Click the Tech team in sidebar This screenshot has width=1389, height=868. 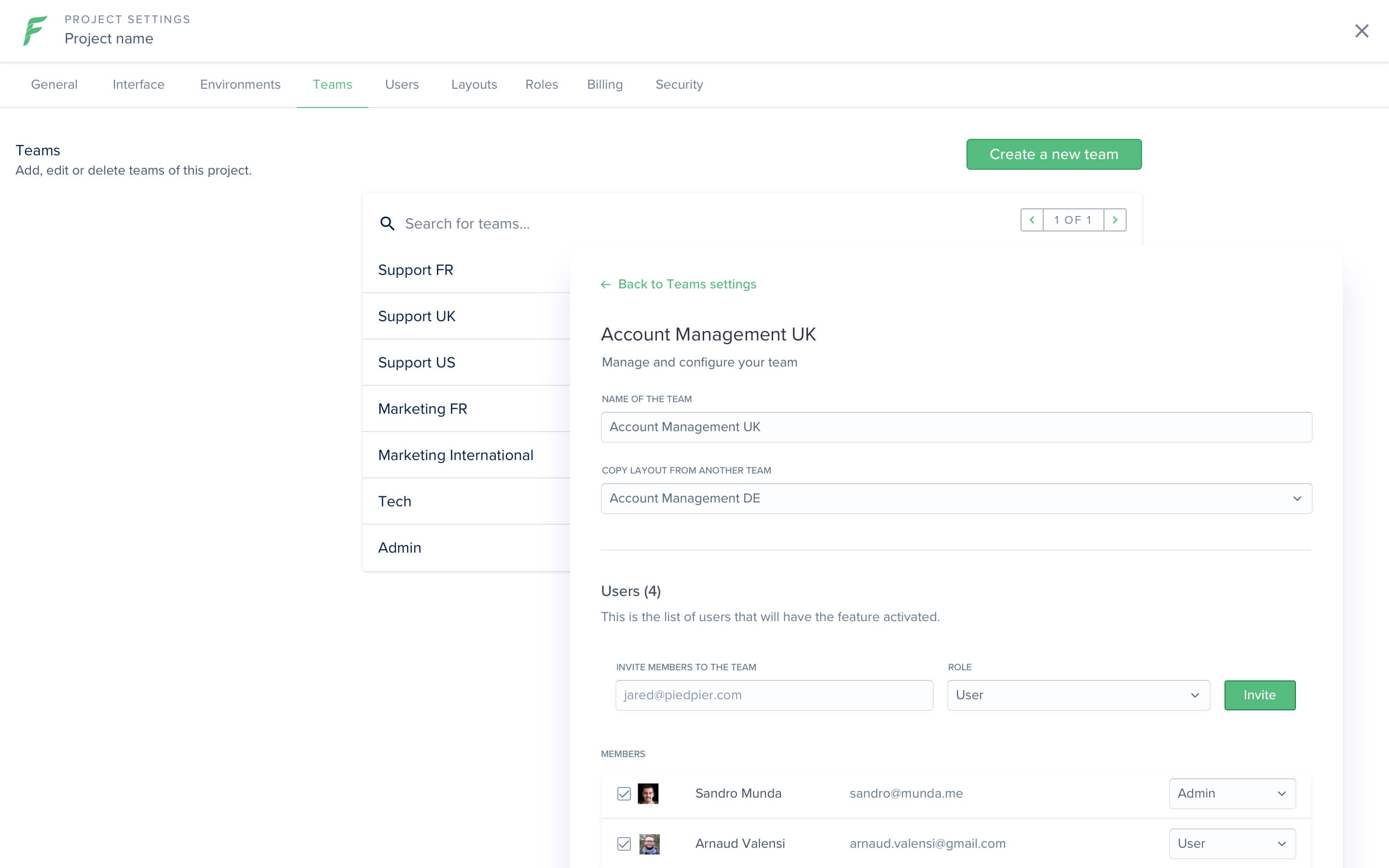393,501
